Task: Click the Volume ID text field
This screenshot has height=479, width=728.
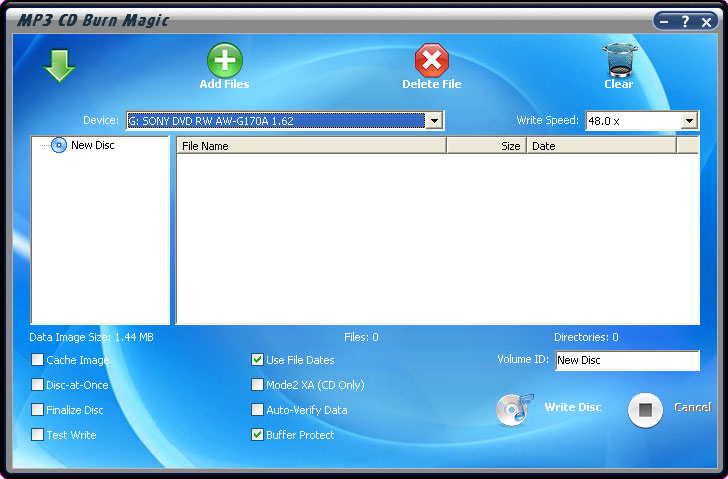Action: tap(627, 360)
